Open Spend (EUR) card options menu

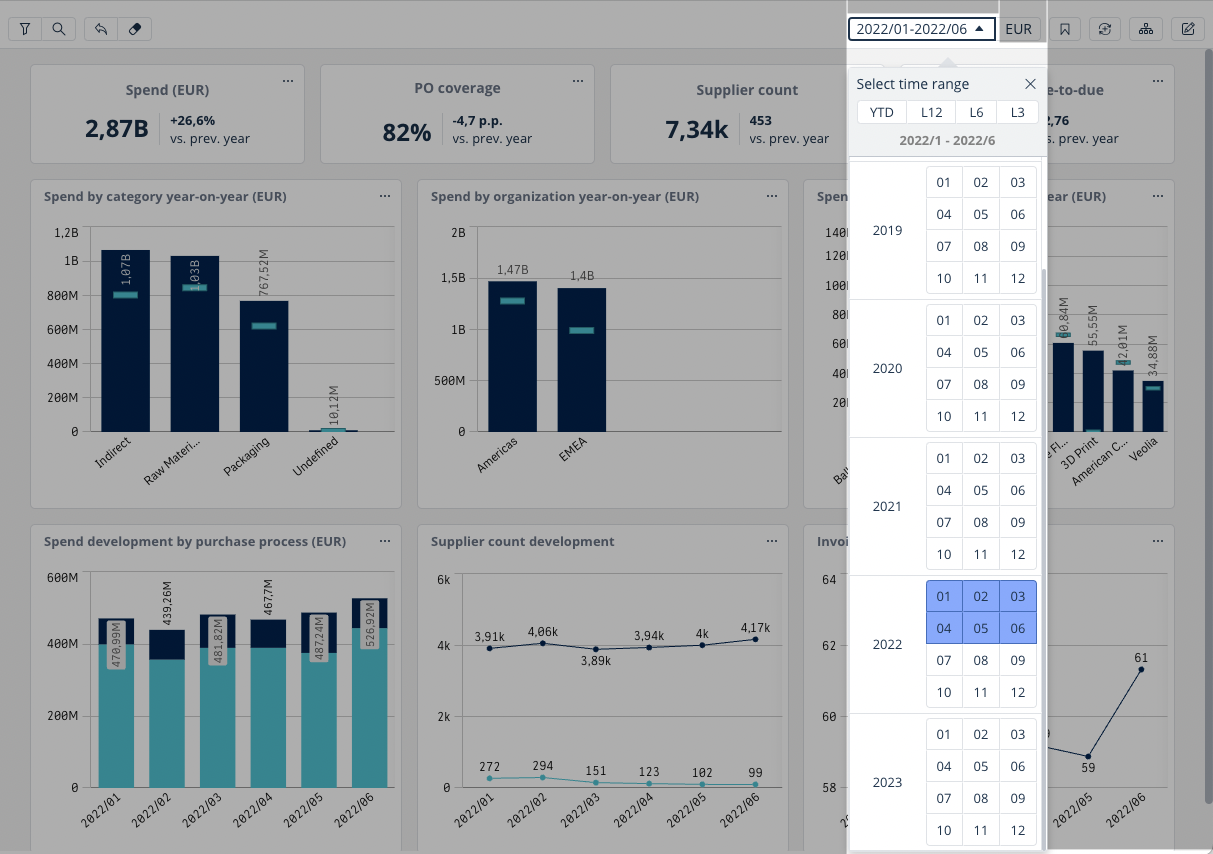(288, 80)
